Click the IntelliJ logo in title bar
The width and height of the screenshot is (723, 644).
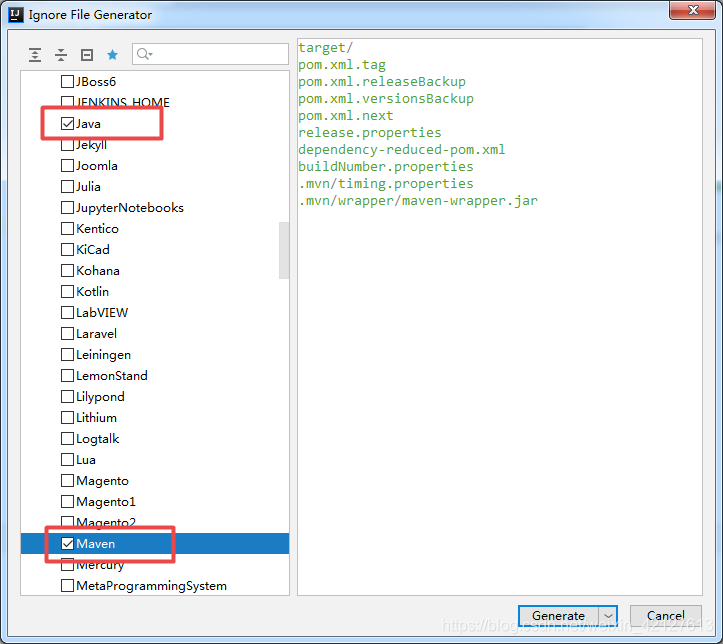16,15
